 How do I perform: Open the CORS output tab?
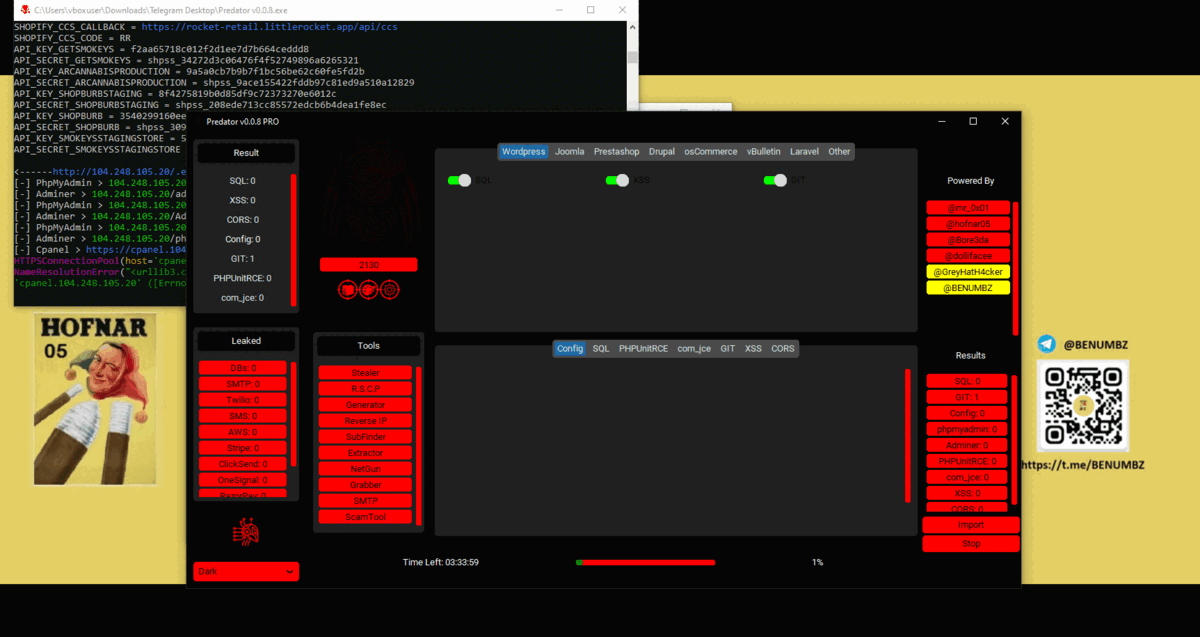[x=783, y=349]
